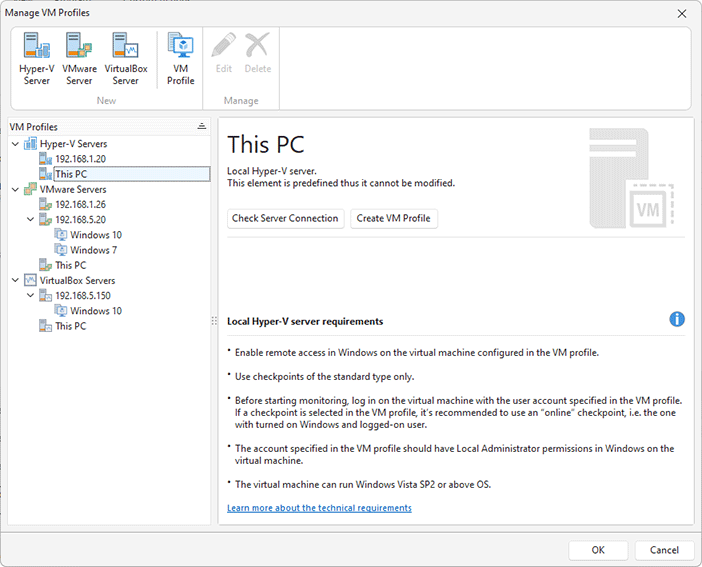Click the blue information icon

[x=677, y=319]
